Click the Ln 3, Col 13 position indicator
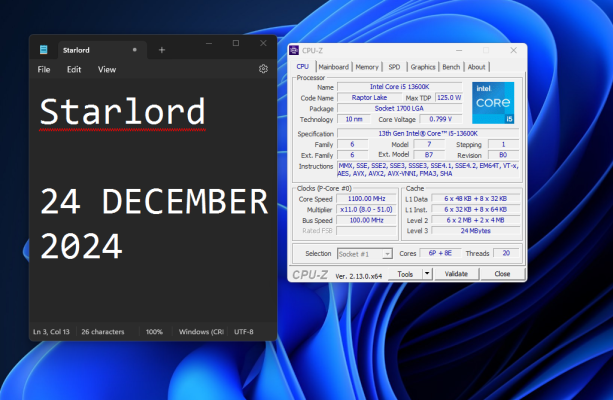613x400 pixels. pyautogui.click(x=51, y=332)
